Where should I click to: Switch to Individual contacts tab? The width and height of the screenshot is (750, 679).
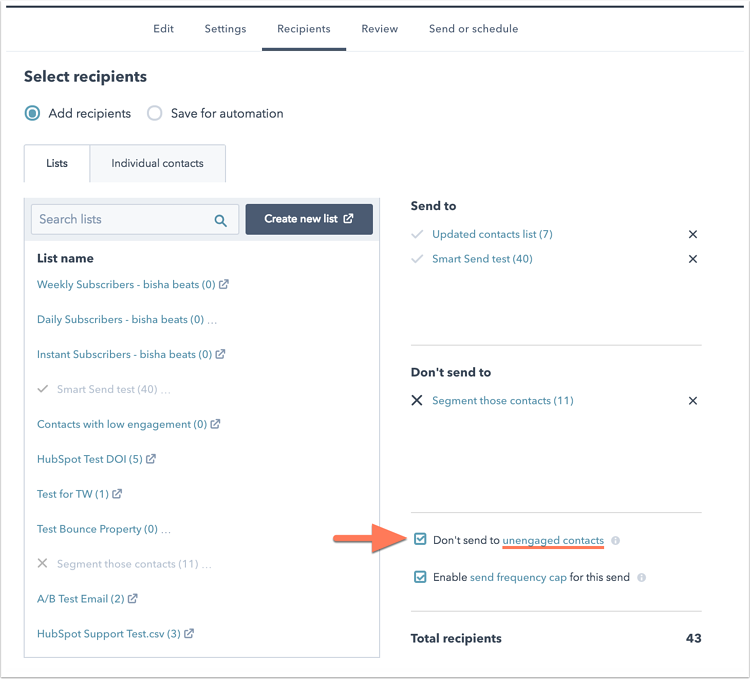pyautogui.click(x=157, y=164)
